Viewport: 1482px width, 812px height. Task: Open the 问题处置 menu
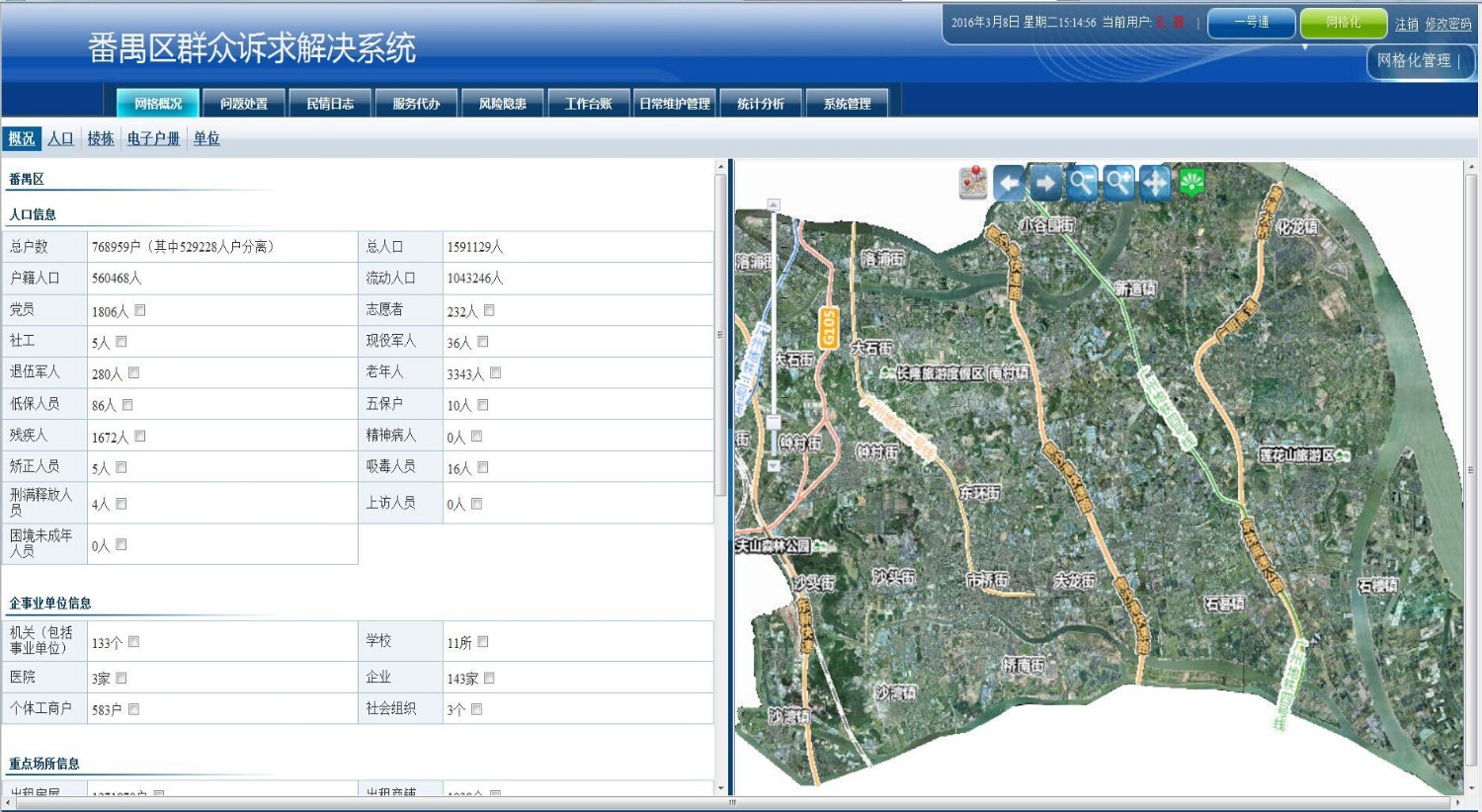pos(244,104)
